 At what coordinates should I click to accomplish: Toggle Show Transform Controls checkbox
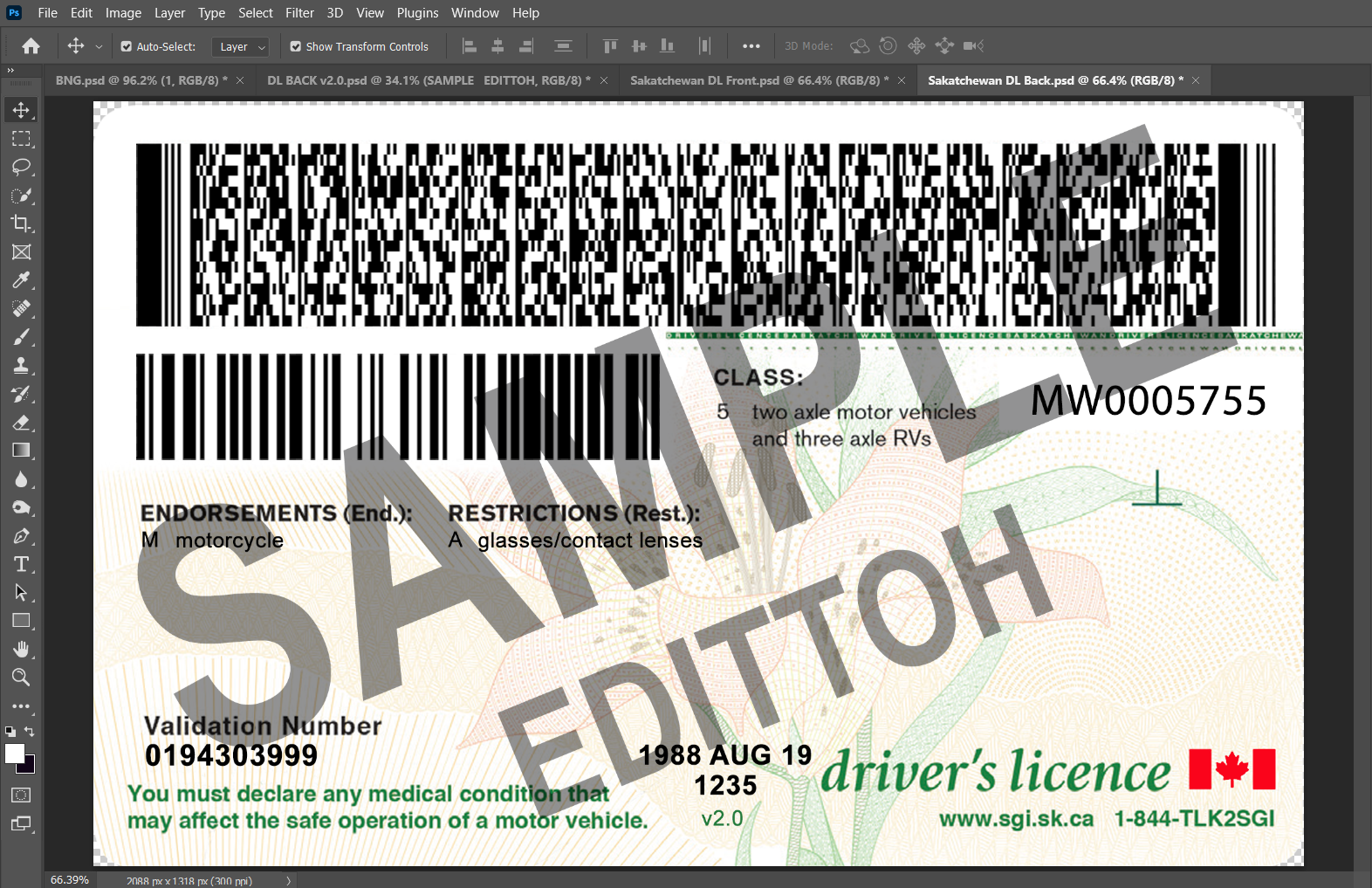point(296,46)
